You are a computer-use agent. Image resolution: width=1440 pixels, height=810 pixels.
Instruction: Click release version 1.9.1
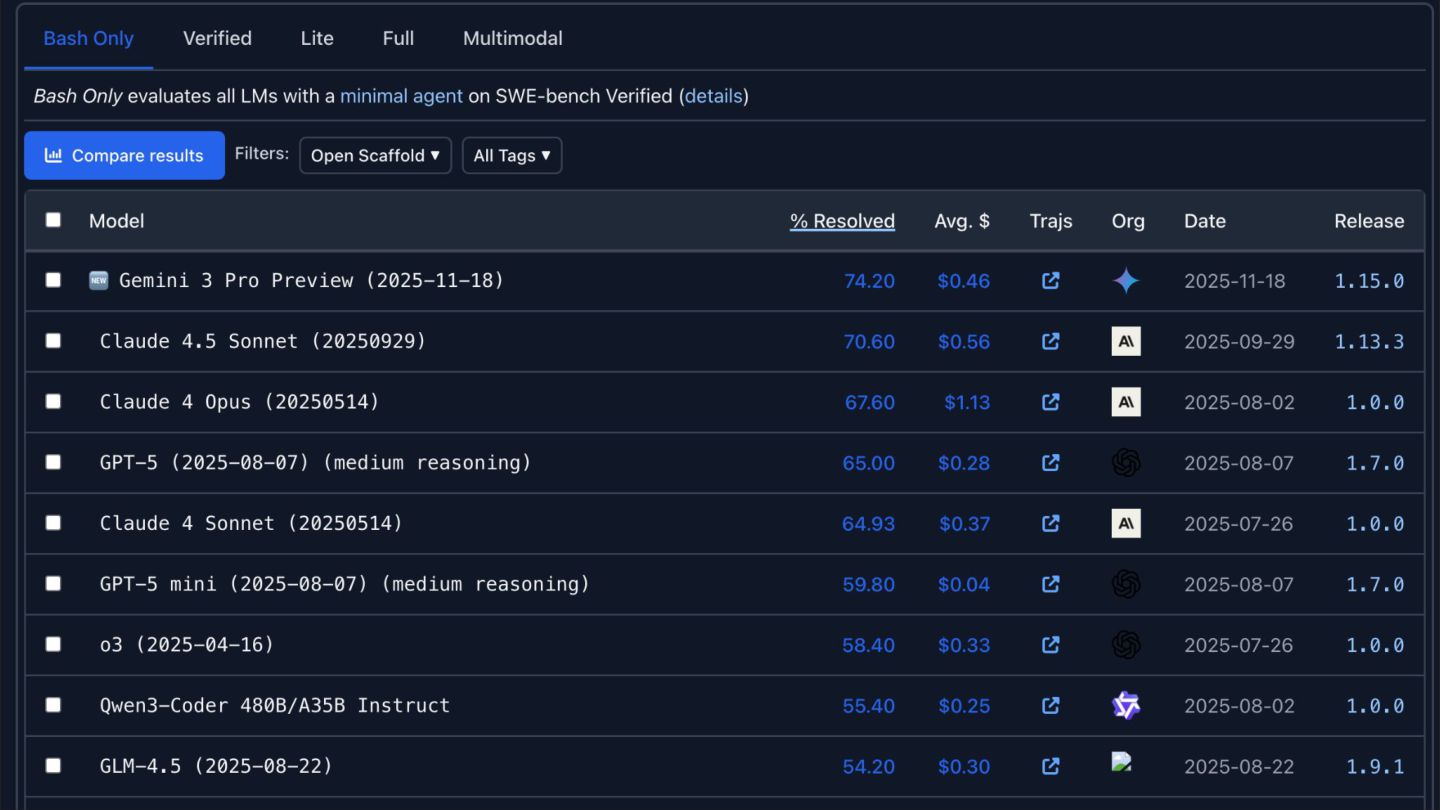[1375, 767]
